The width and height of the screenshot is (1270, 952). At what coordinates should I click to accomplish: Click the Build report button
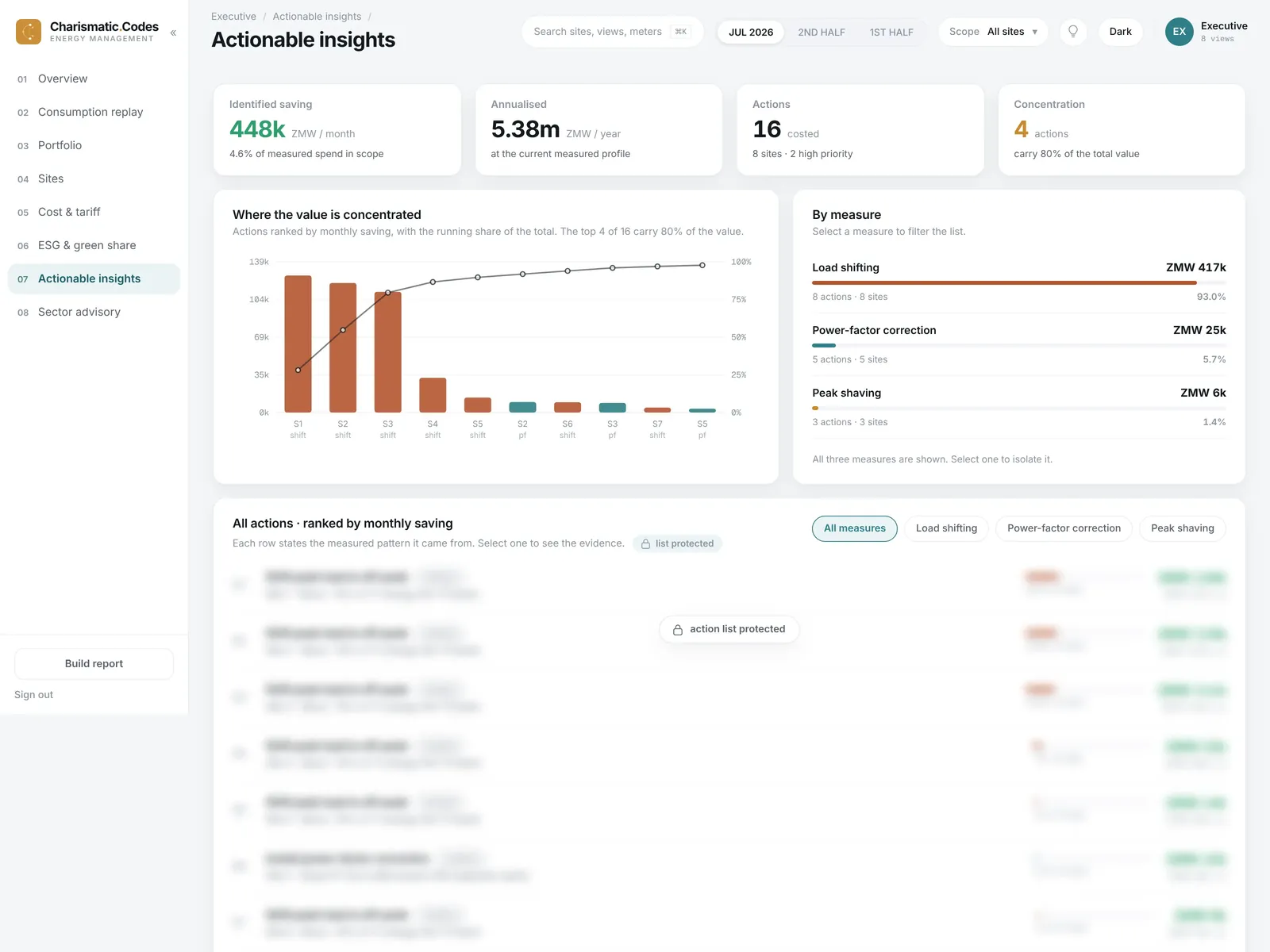coord(94,664)
